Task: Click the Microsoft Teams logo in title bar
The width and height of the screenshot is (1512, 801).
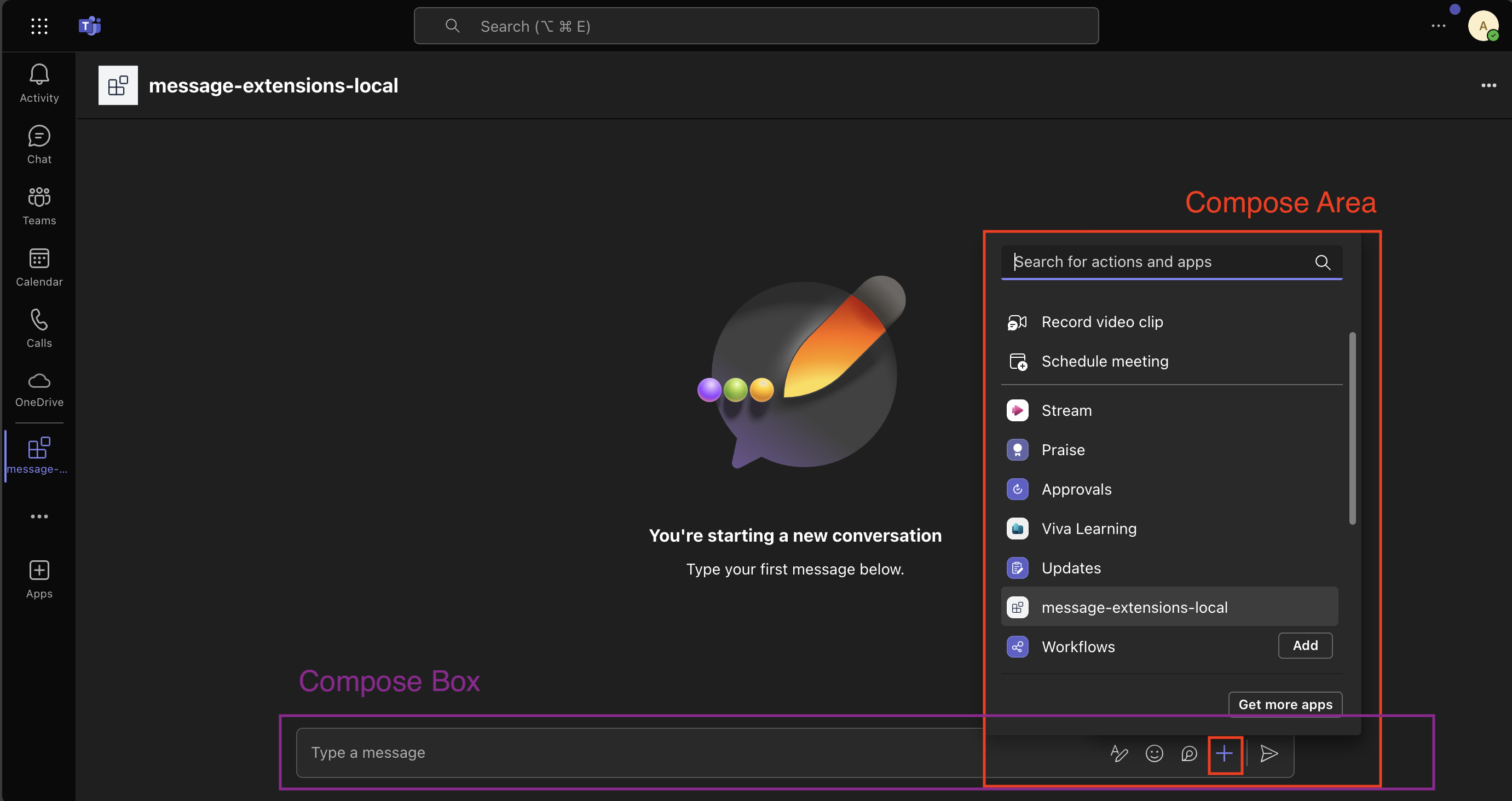Action: point(90,25)
